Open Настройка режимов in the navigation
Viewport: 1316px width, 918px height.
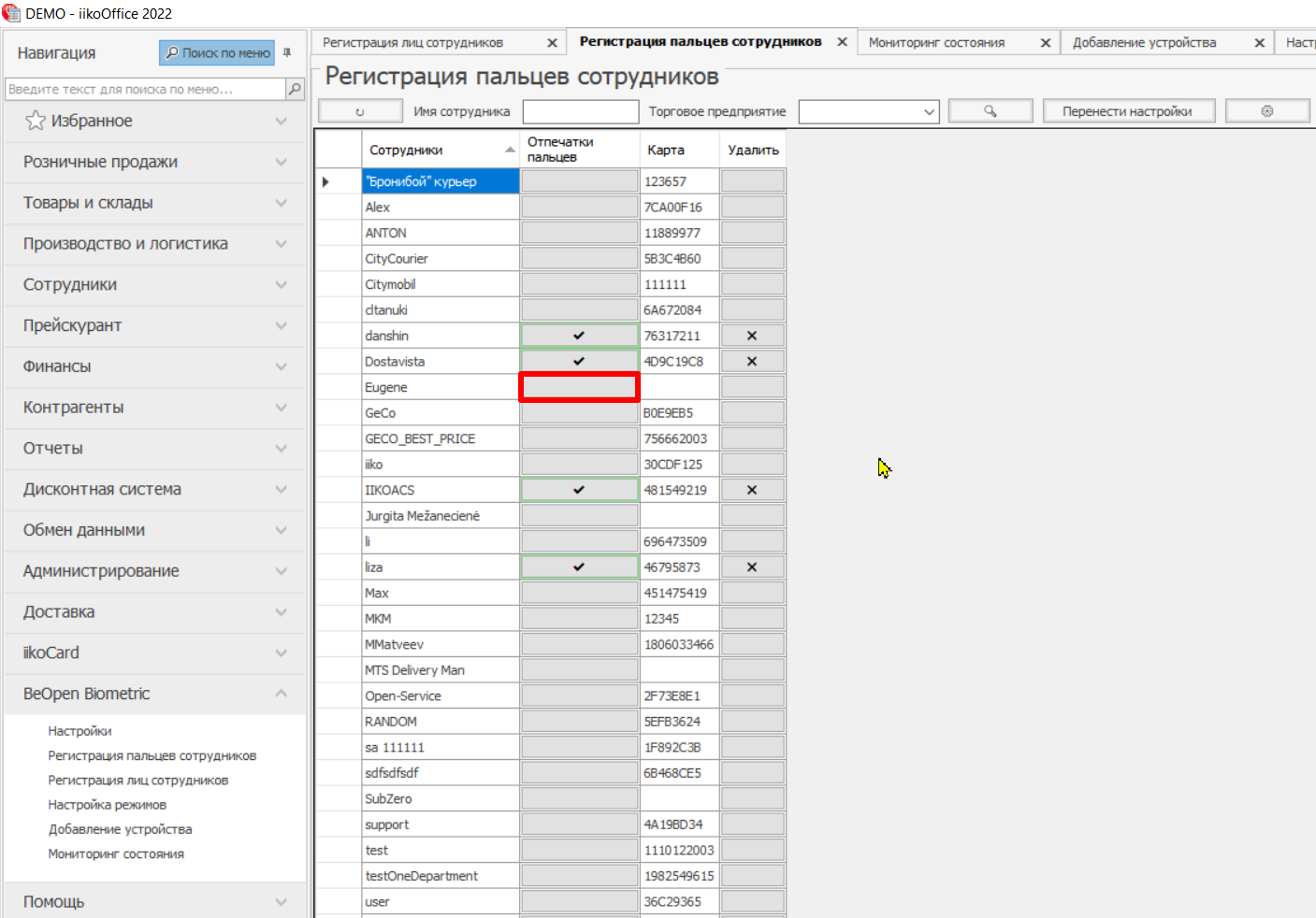(x=107, y=805)
